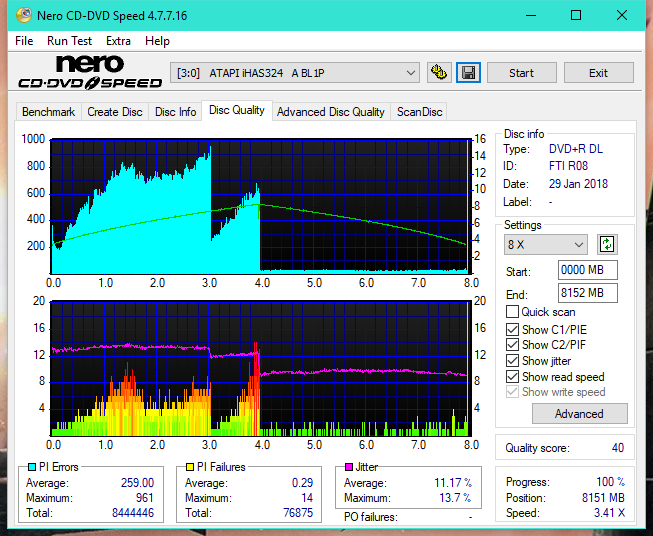Minimize the Nero CD-DVD Speed window
The height and width of the screenshot is (536, 653).
tap(531, 15)
